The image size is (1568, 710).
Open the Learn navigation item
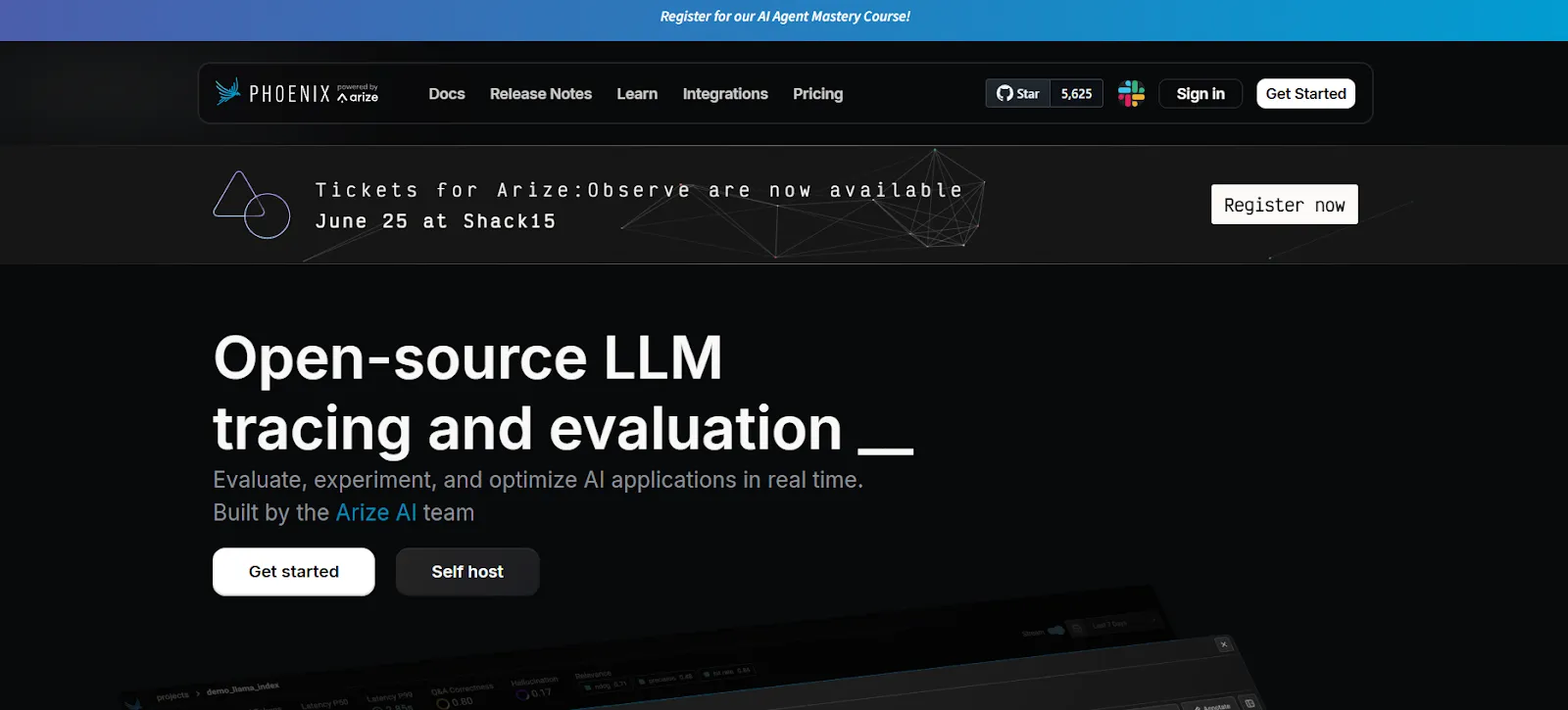click(637, 94)
